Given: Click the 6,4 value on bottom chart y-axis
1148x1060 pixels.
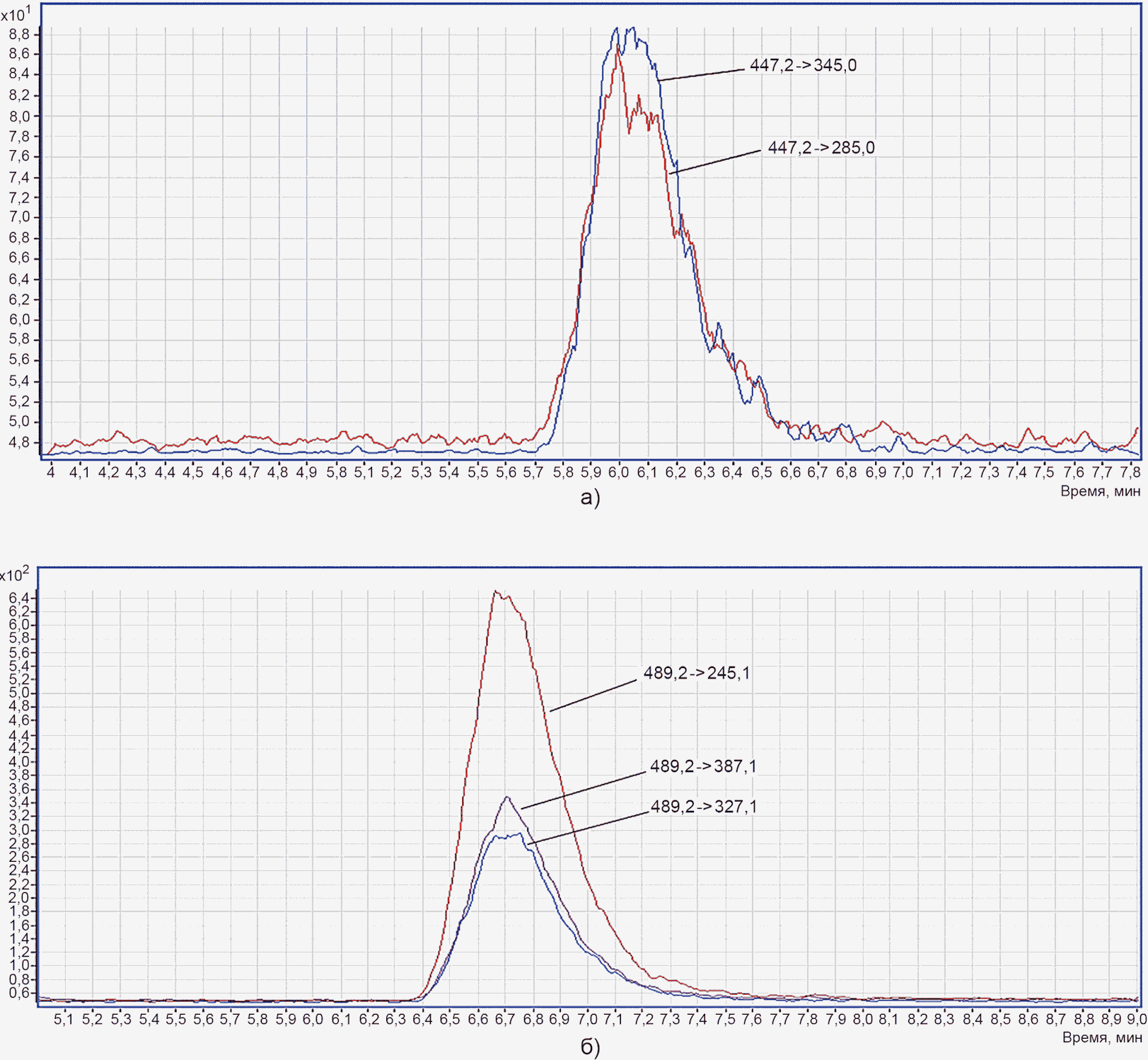Looking at the screenshot, I should click(x=19, y=598).
